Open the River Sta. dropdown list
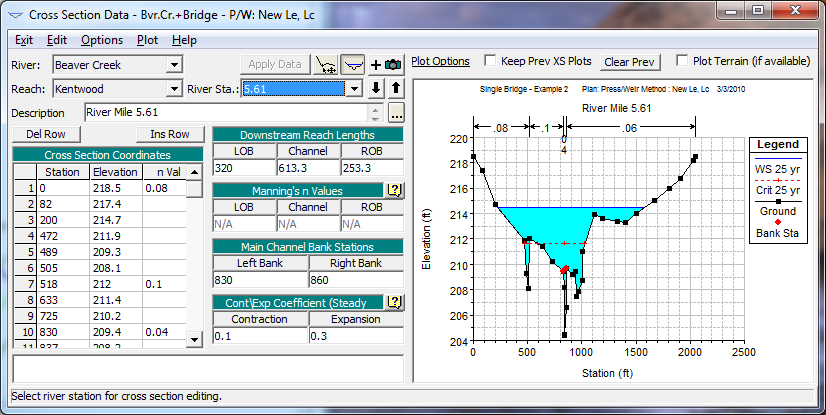 [x=352, y=89]
